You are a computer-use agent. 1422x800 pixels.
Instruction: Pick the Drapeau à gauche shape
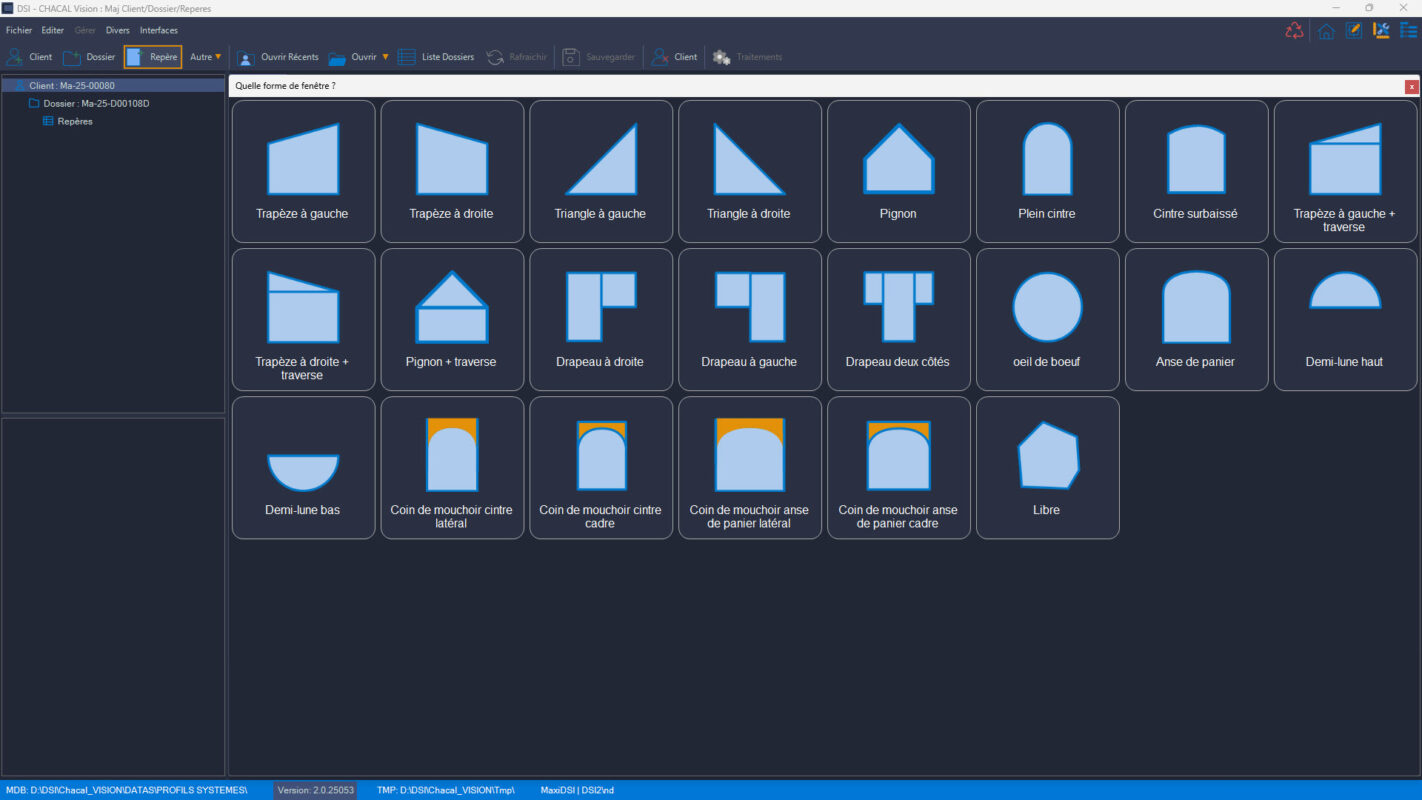[x=750, y=319]
